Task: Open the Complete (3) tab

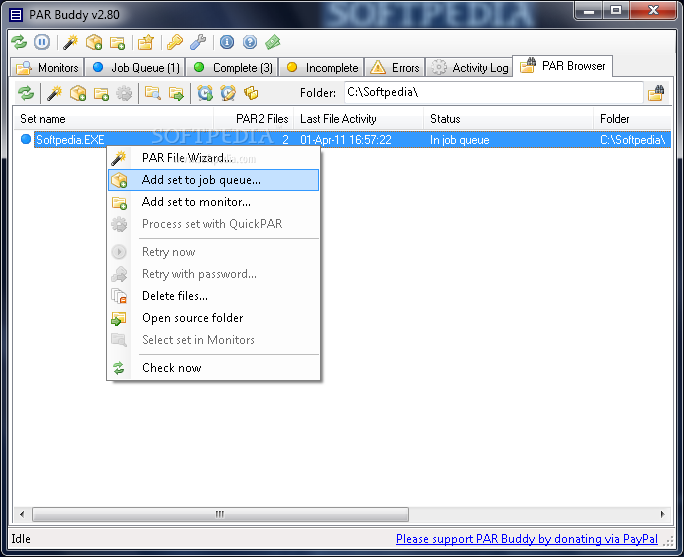Action: pyautogui.click(x=233, y=68)
